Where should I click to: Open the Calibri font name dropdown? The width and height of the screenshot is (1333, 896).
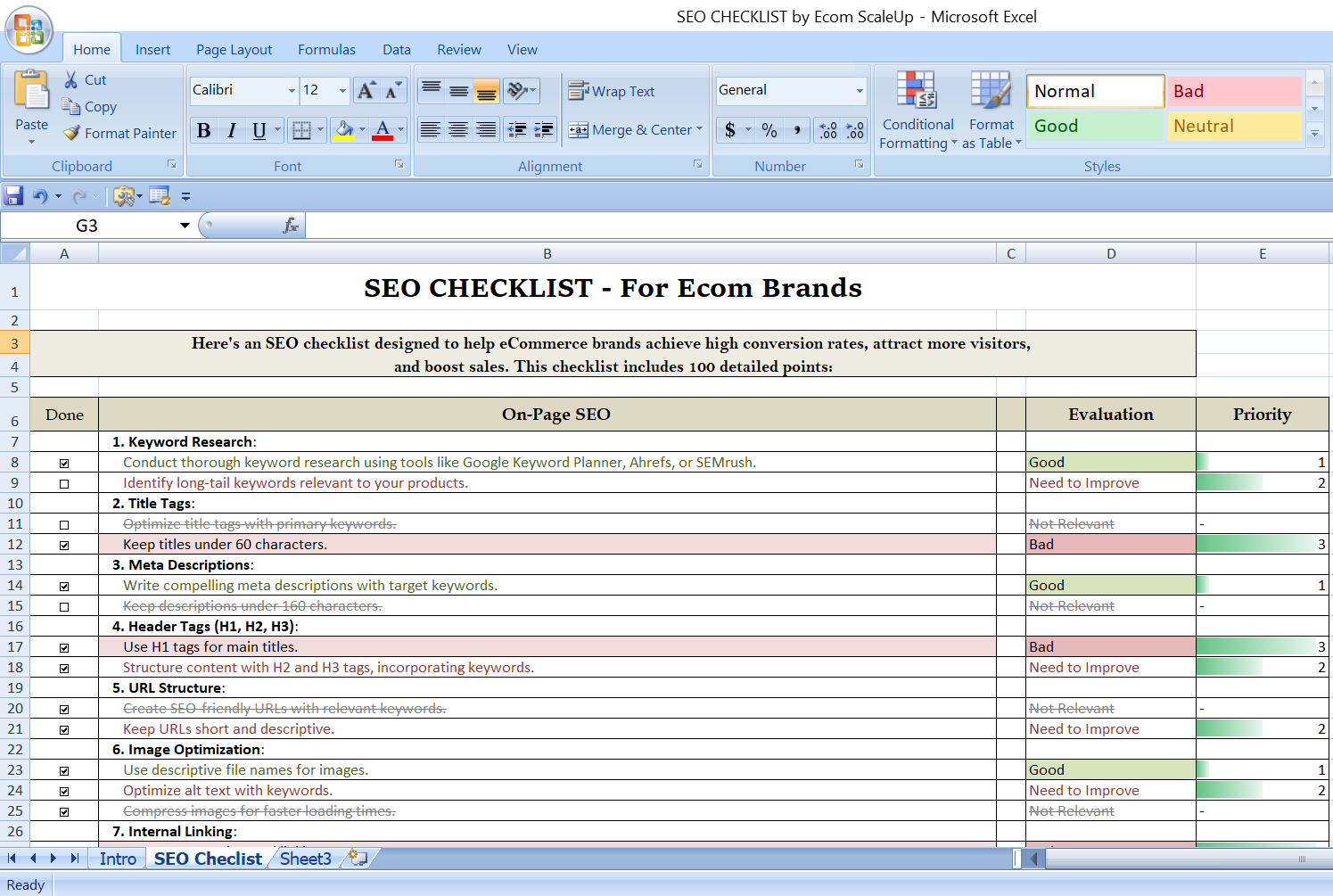click(292, 90)
